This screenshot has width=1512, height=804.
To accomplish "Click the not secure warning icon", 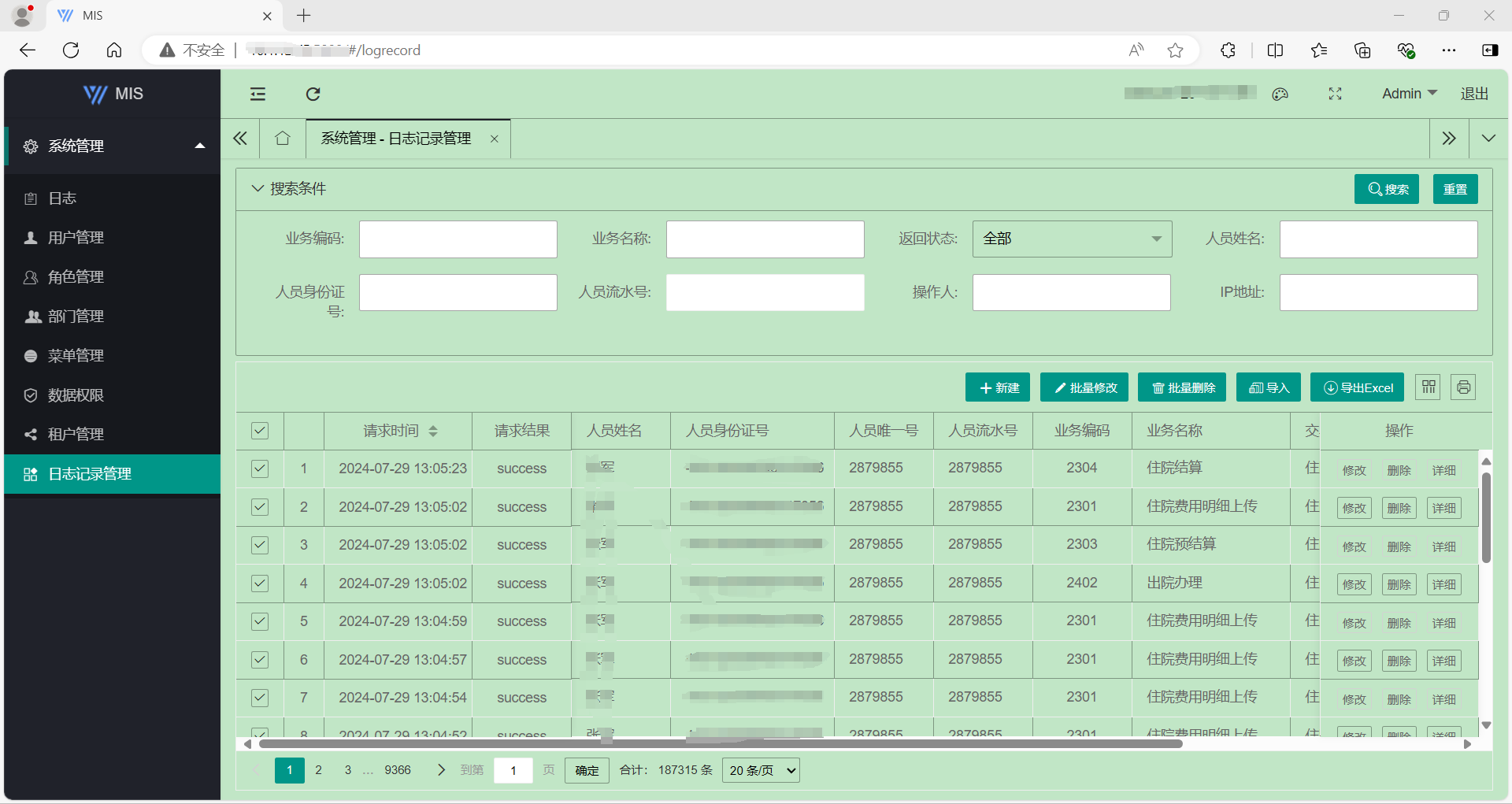I will tap(167, 50).
